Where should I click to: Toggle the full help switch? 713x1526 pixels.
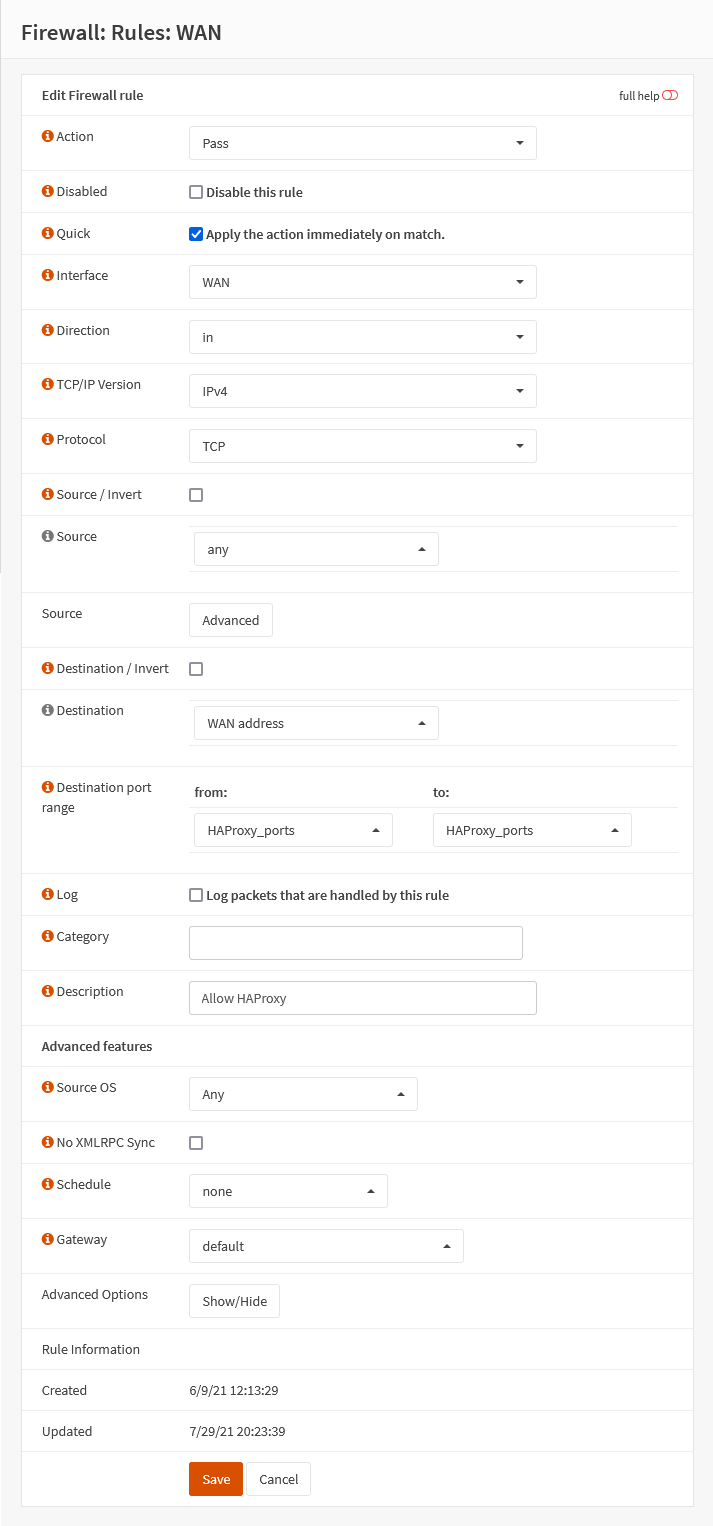(670, 95)
